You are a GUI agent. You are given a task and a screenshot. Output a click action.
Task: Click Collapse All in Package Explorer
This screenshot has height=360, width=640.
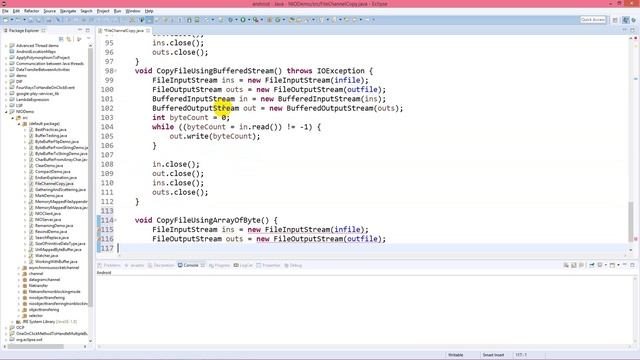pyautogui.click(x=61, y=39)
